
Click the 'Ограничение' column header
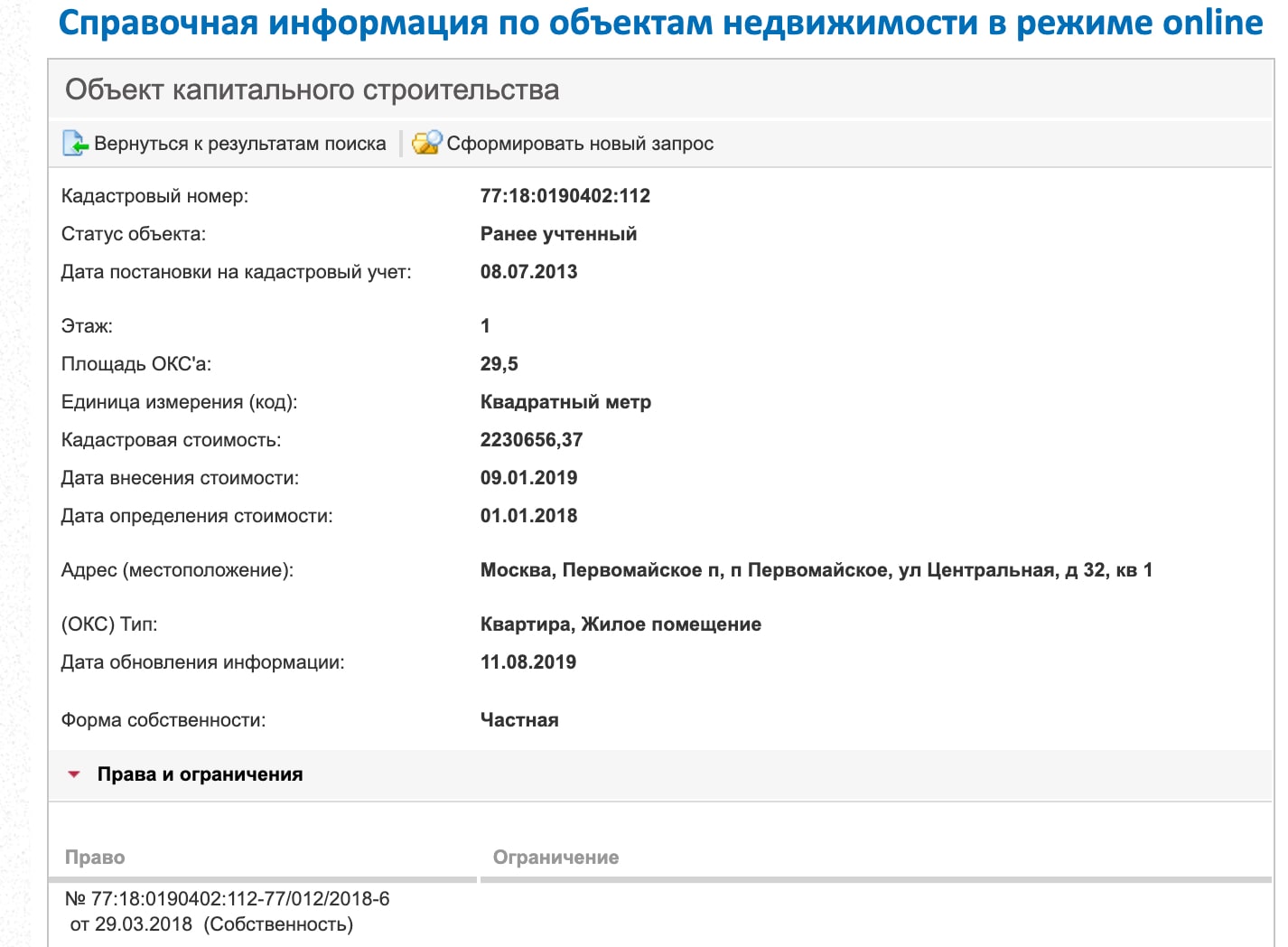coord(555,858)
